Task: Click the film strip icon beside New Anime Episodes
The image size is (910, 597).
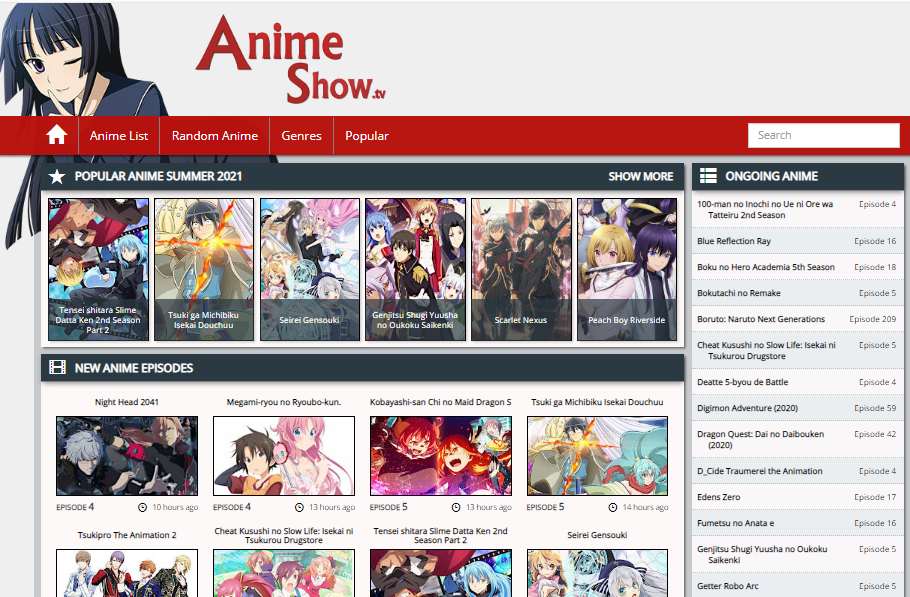Action: click(x=57, y=367)
